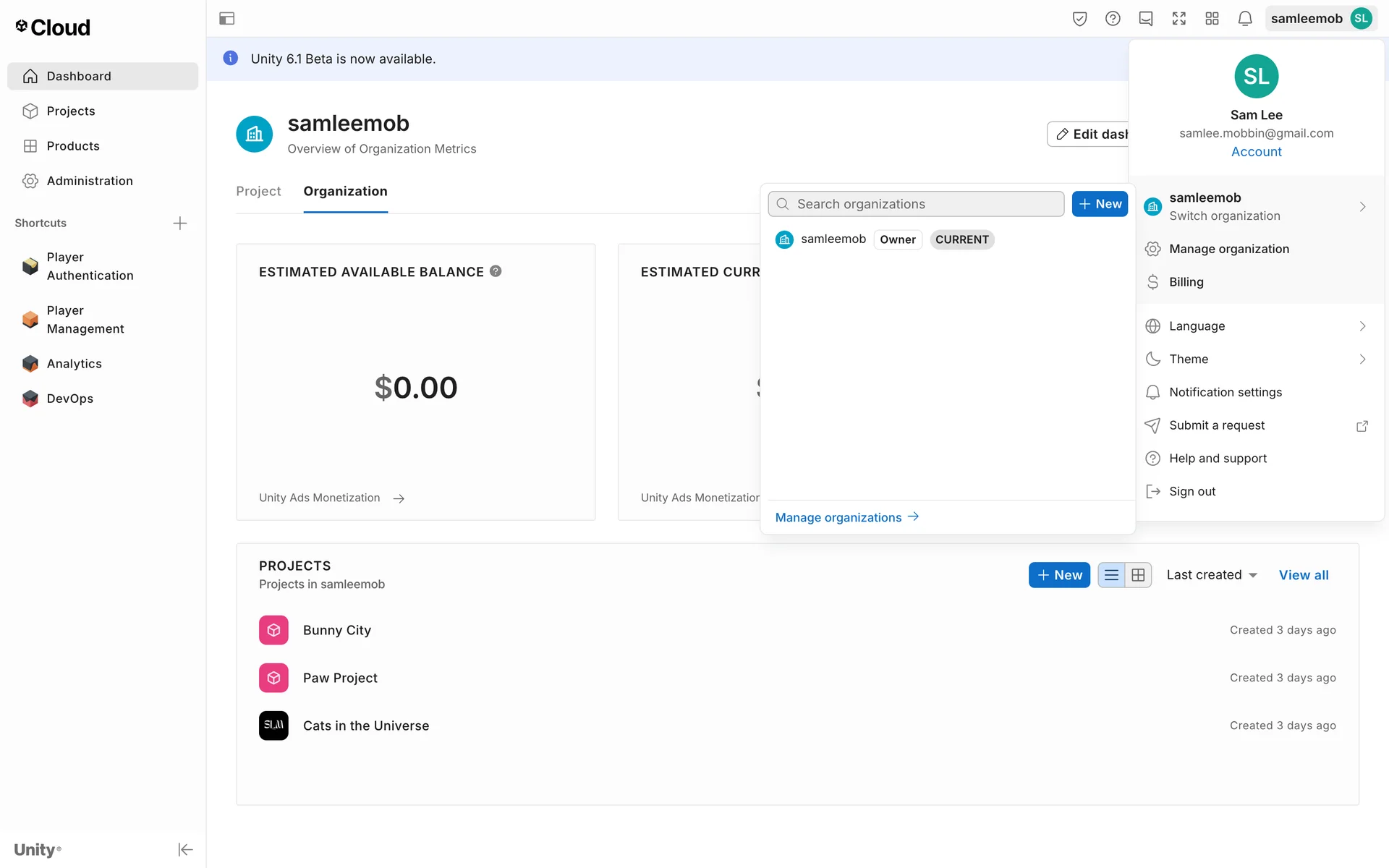Open the Last created sort dropdown
The image size is (1389, 868).
pos(1212,575)
